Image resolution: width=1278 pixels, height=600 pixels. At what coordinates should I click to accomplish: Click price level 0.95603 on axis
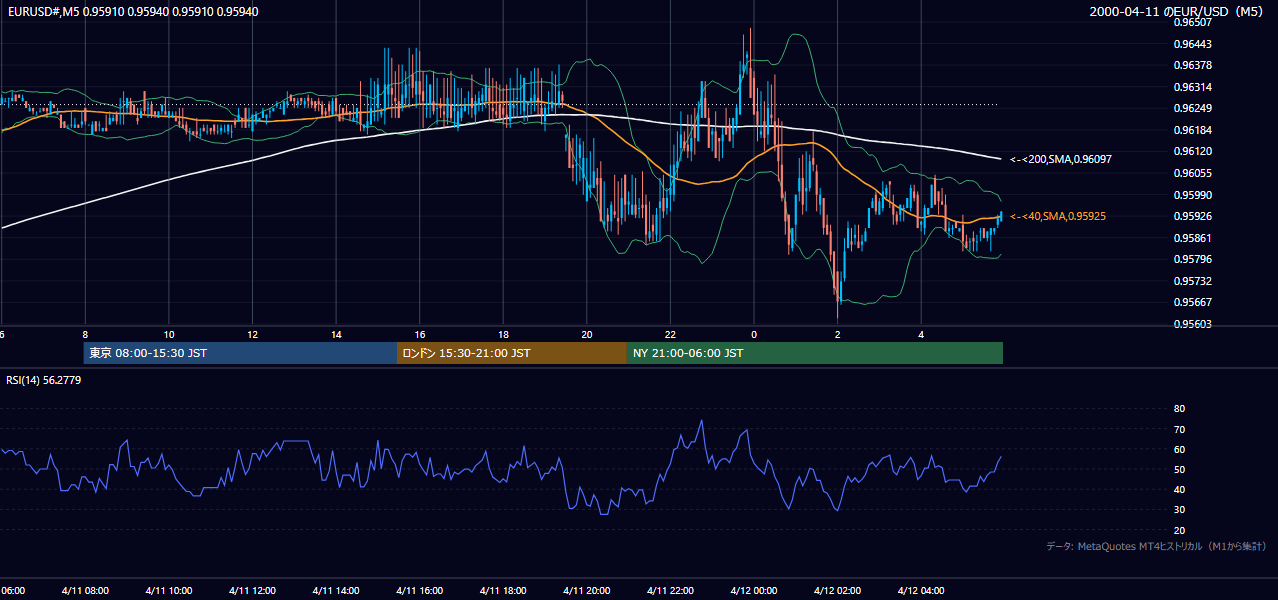point(1192,324)
